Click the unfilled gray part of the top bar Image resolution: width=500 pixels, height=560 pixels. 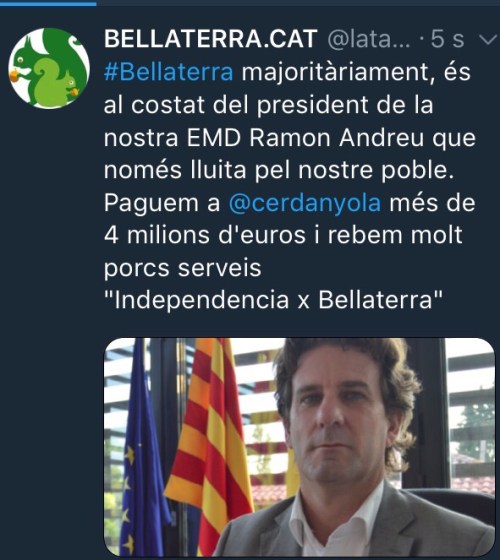[298, 2]
